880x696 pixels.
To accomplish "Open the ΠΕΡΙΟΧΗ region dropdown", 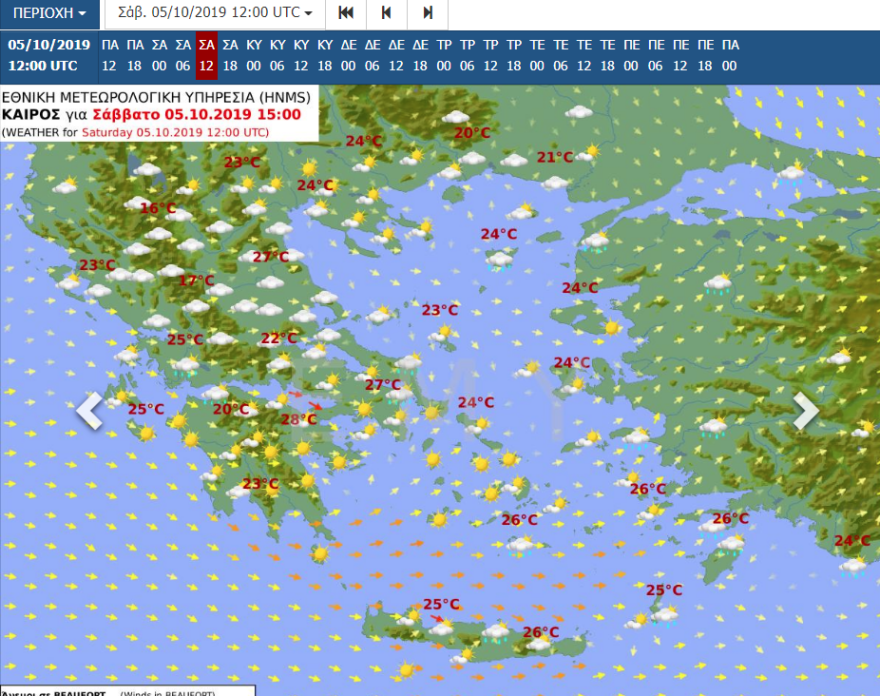I will [x=49, y=14].
